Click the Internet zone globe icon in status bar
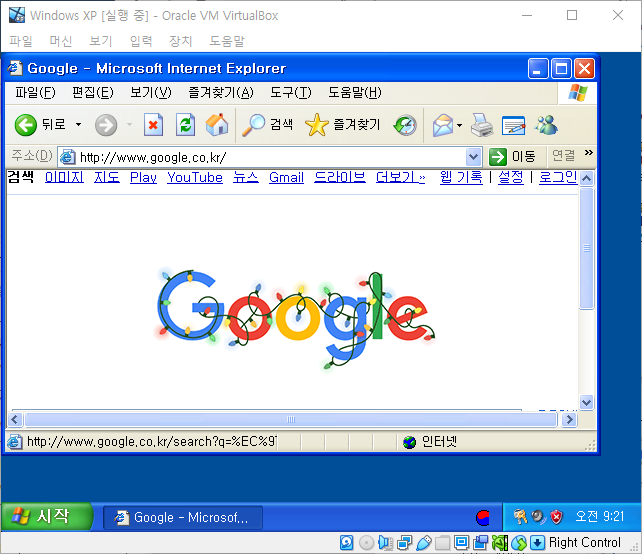The height and width of the screenshot is (554, 642). [x=409, y=442]
